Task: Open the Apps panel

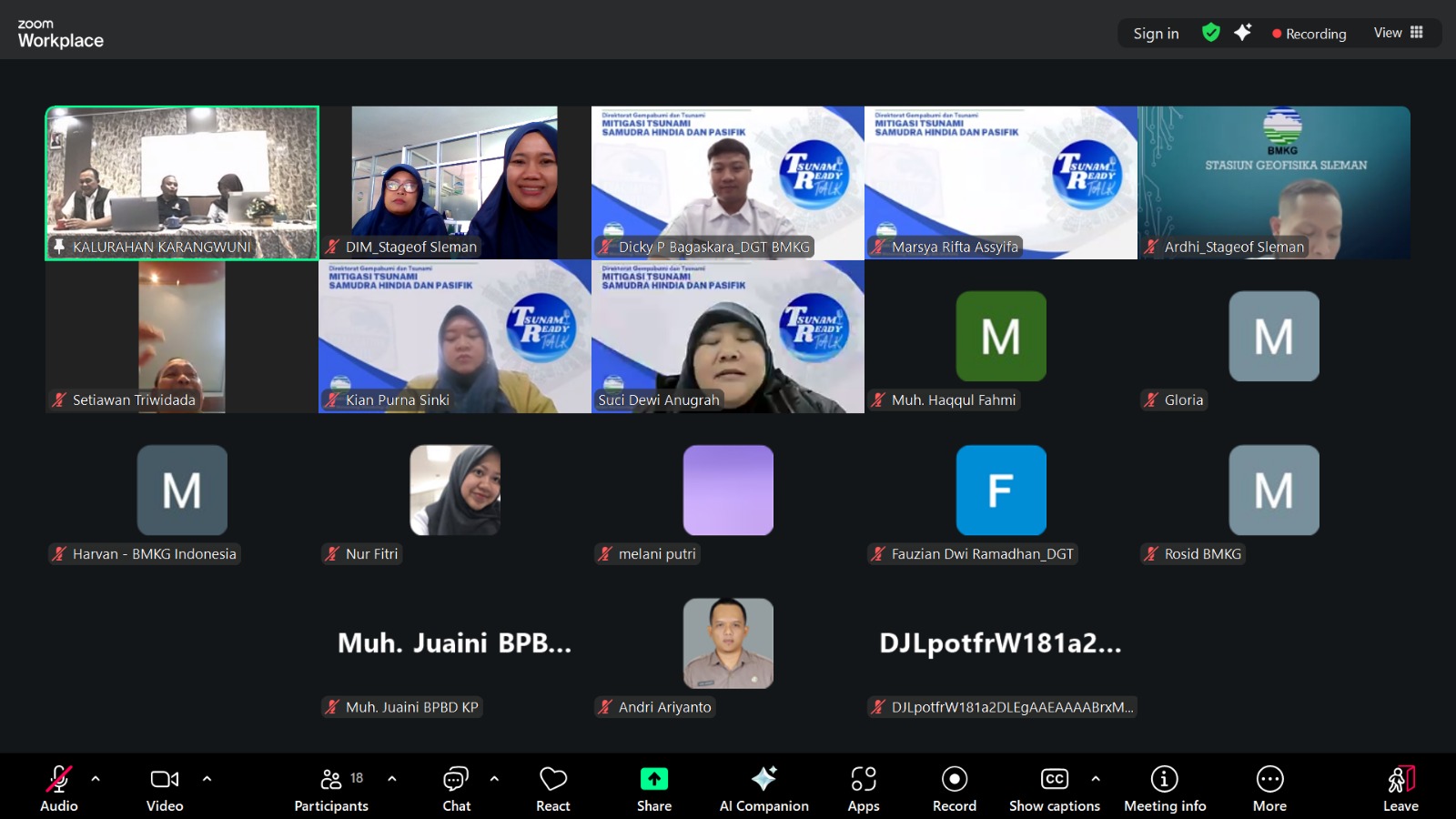Action: pyautogui.click(x=863, y=788)
